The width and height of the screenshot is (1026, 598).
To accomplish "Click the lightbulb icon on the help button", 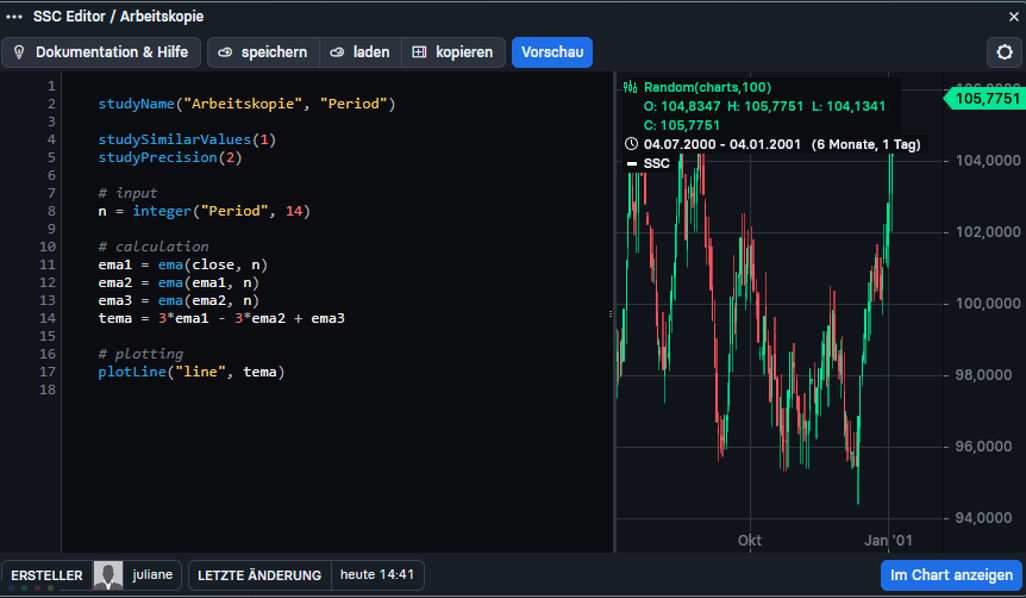I will (x=19, y=52).
